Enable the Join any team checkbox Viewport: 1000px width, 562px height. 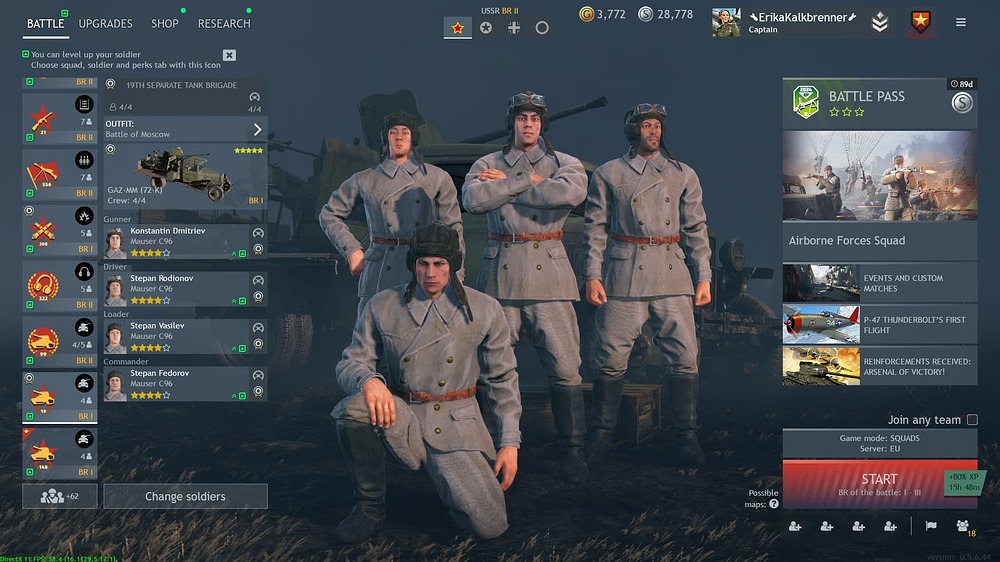coord(972,419)
